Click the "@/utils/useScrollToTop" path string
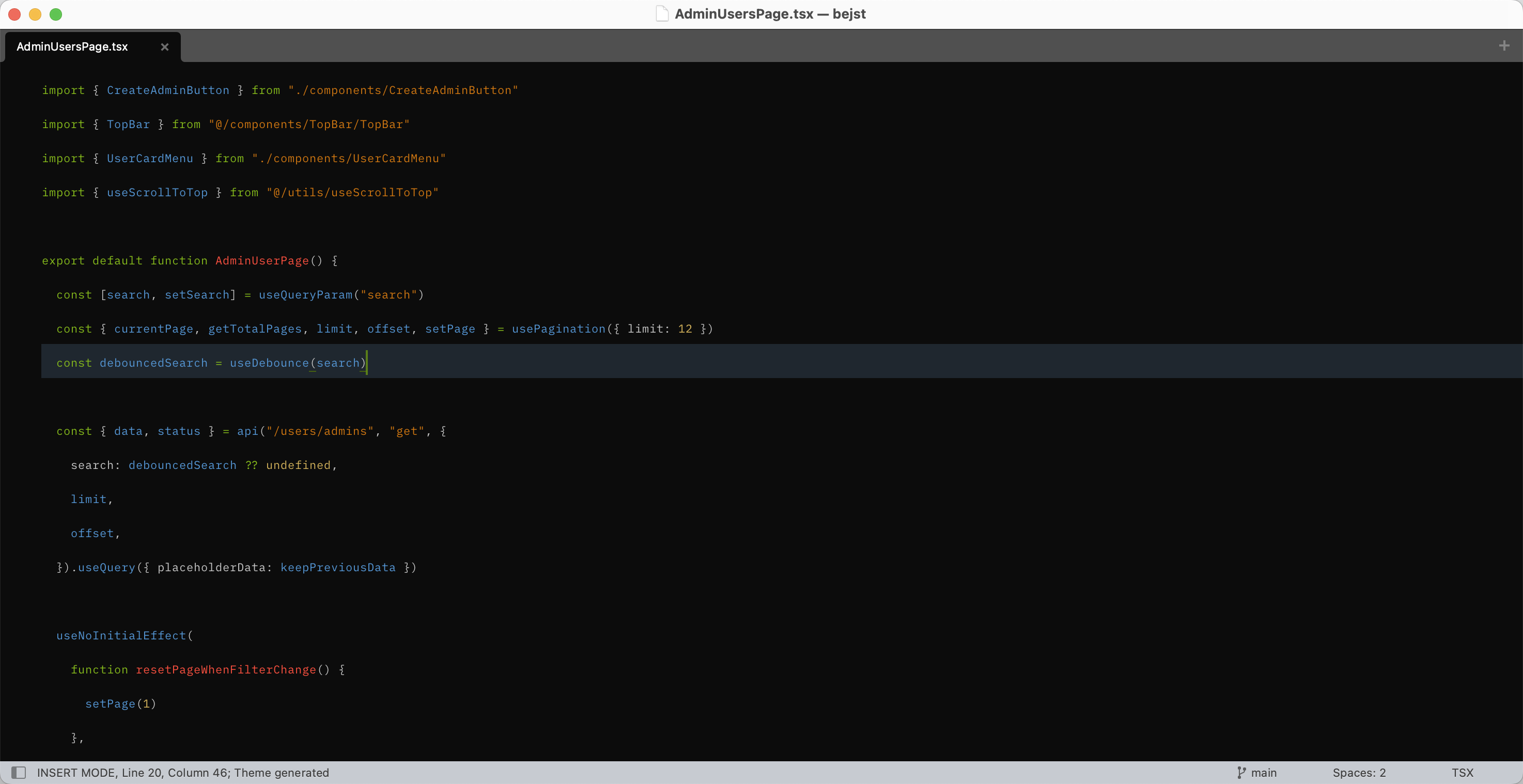Viewport: 1523px width, 784px height. pyautogui.click(x=352, y=192)
